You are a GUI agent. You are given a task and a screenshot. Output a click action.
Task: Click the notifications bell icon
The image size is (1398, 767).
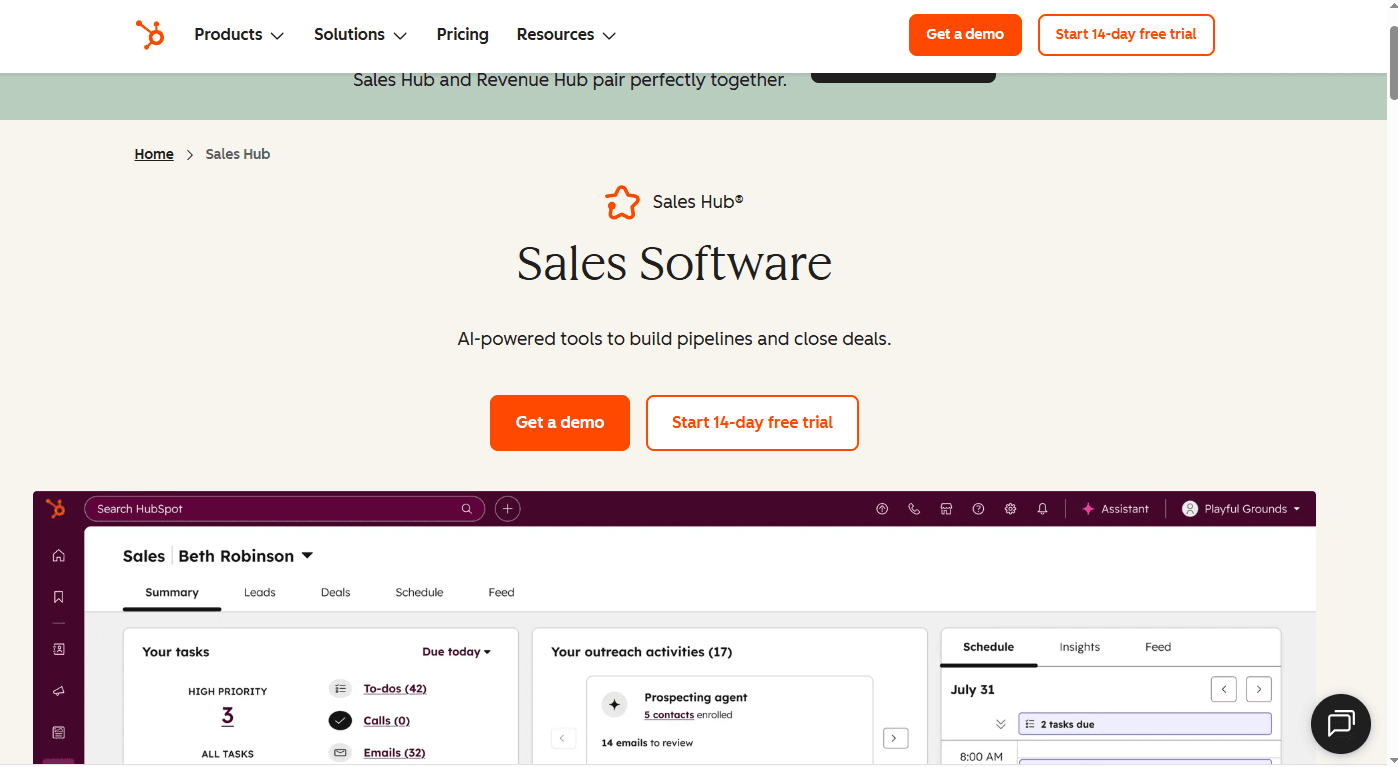pyautogui.click(x=1042, y=509)
